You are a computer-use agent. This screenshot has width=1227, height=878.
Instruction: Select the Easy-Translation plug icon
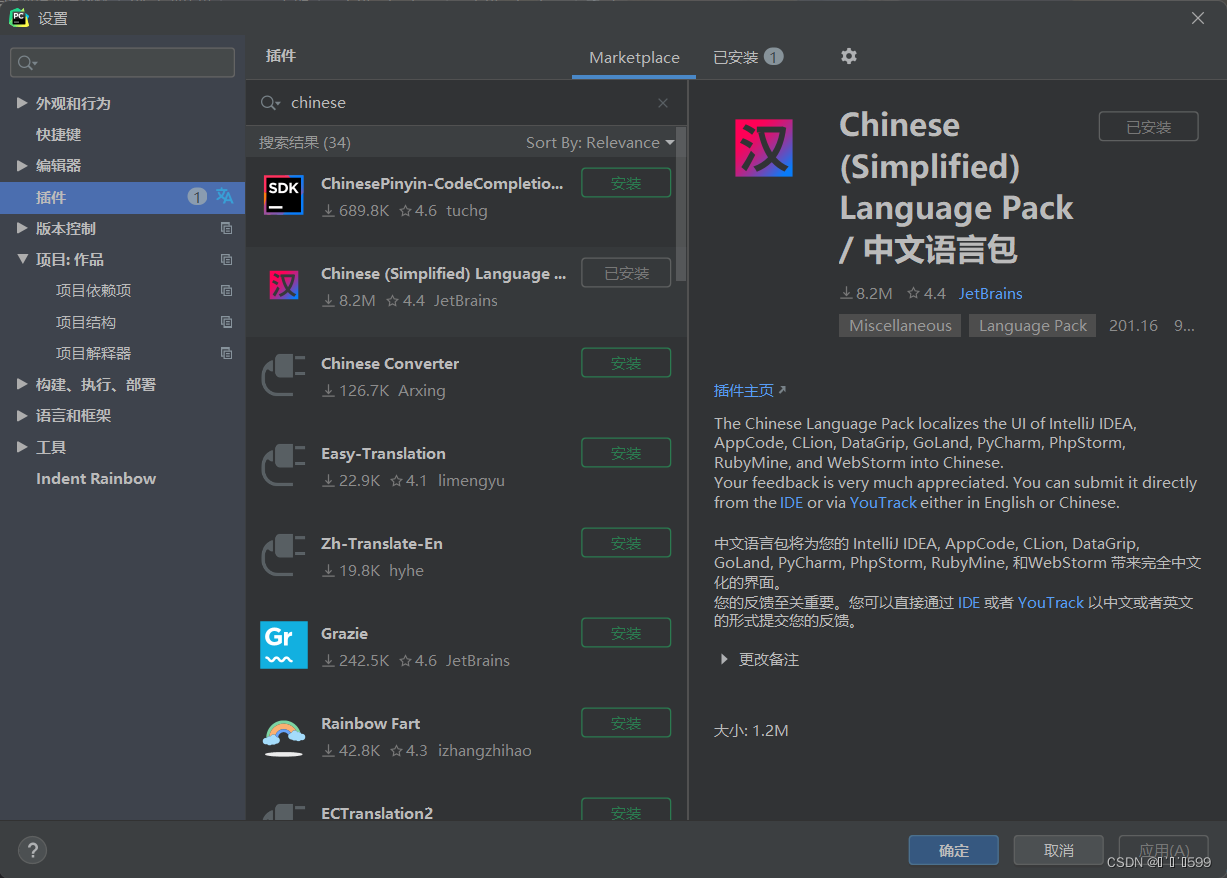pos(284,465)
